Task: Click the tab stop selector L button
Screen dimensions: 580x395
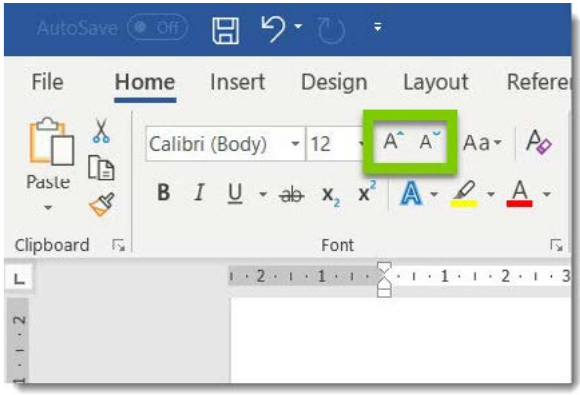Action: click(18, 278)
